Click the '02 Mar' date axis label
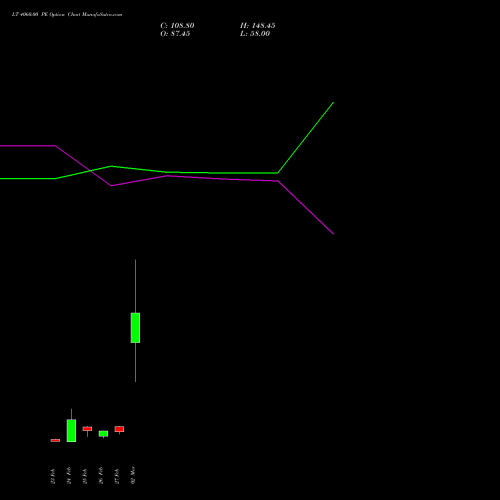This screenshot has width=500, height=500. pos(133,475)
